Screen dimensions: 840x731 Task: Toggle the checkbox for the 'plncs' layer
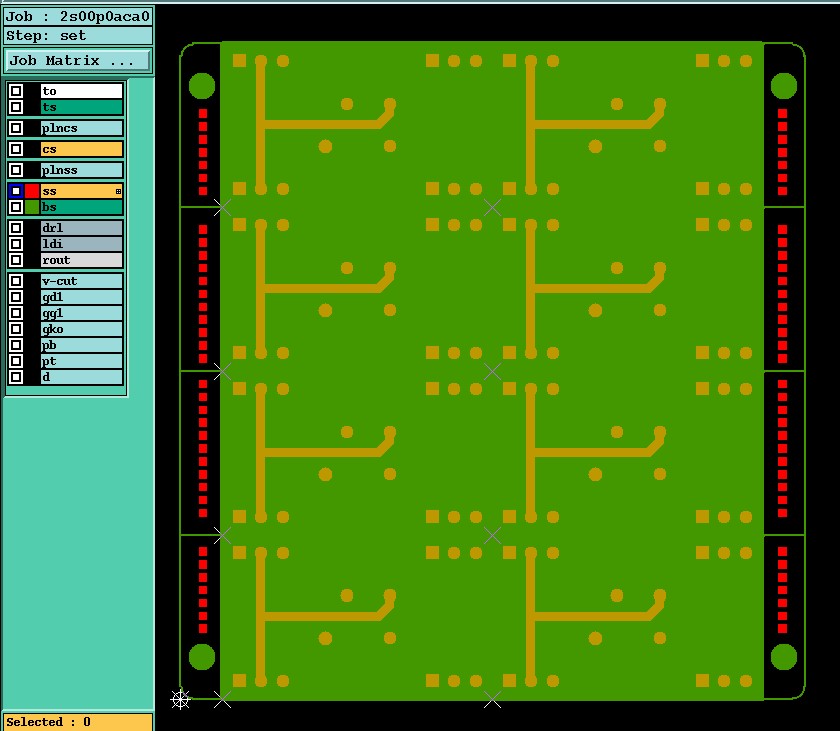tap(16, 128)
